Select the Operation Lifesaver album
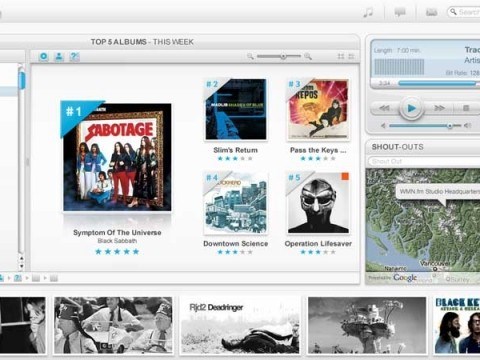 (x=318, y=203)
